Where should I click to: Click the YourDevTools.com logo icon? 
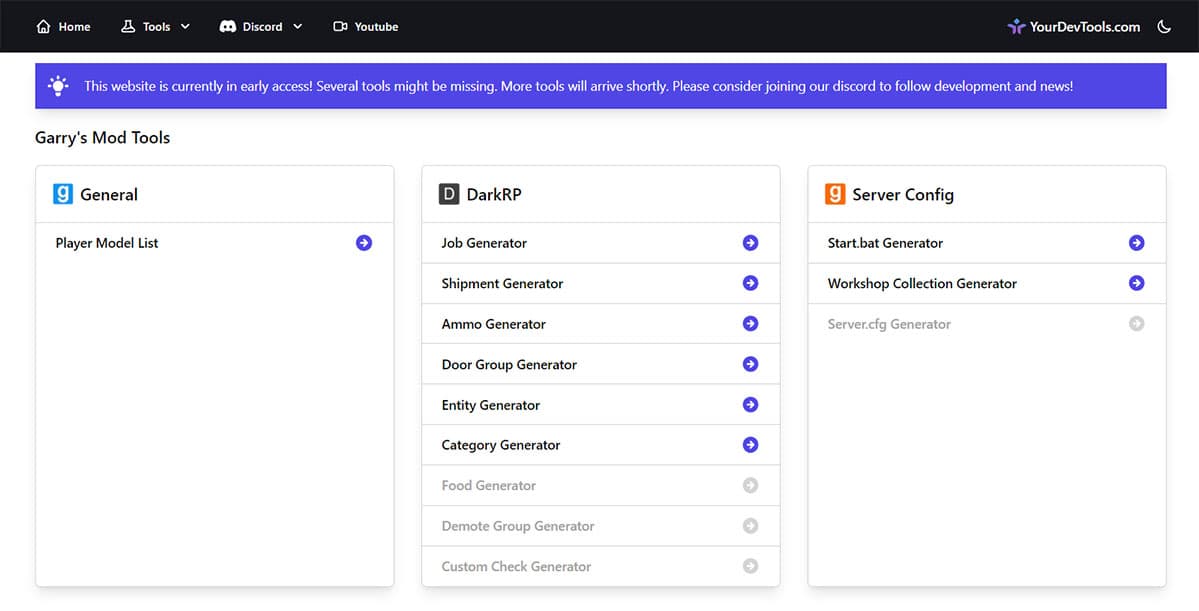1017,26
